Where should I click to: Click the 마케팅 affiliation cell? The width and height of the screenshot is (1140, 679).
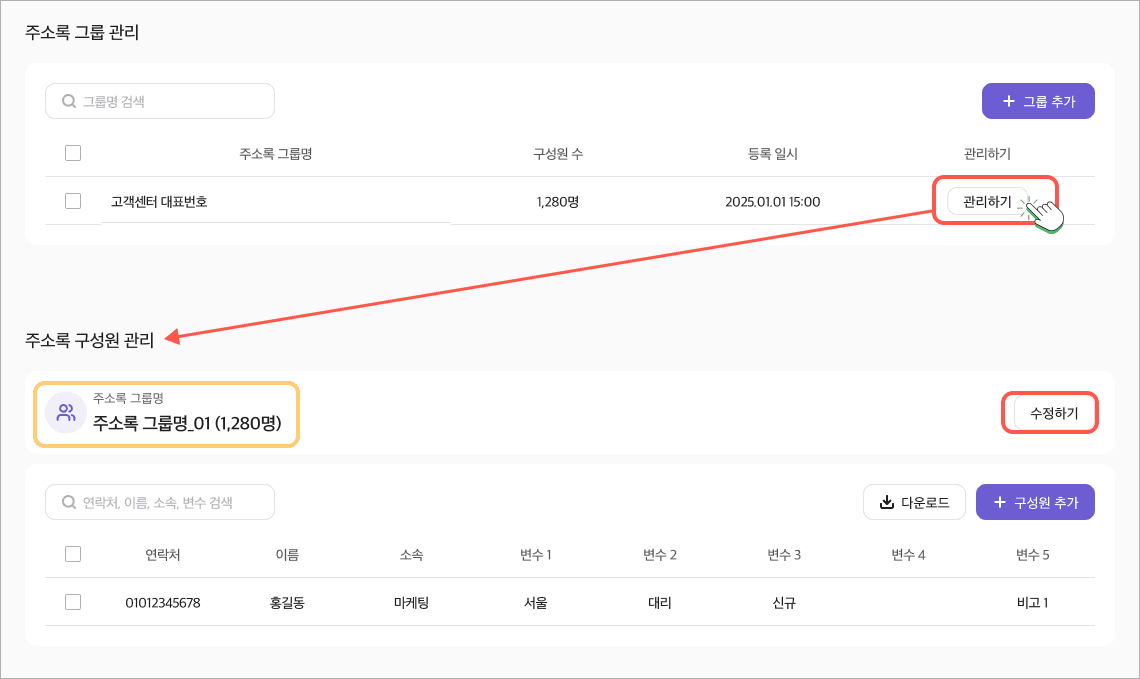pyautogui.click(x=412, y=603)
